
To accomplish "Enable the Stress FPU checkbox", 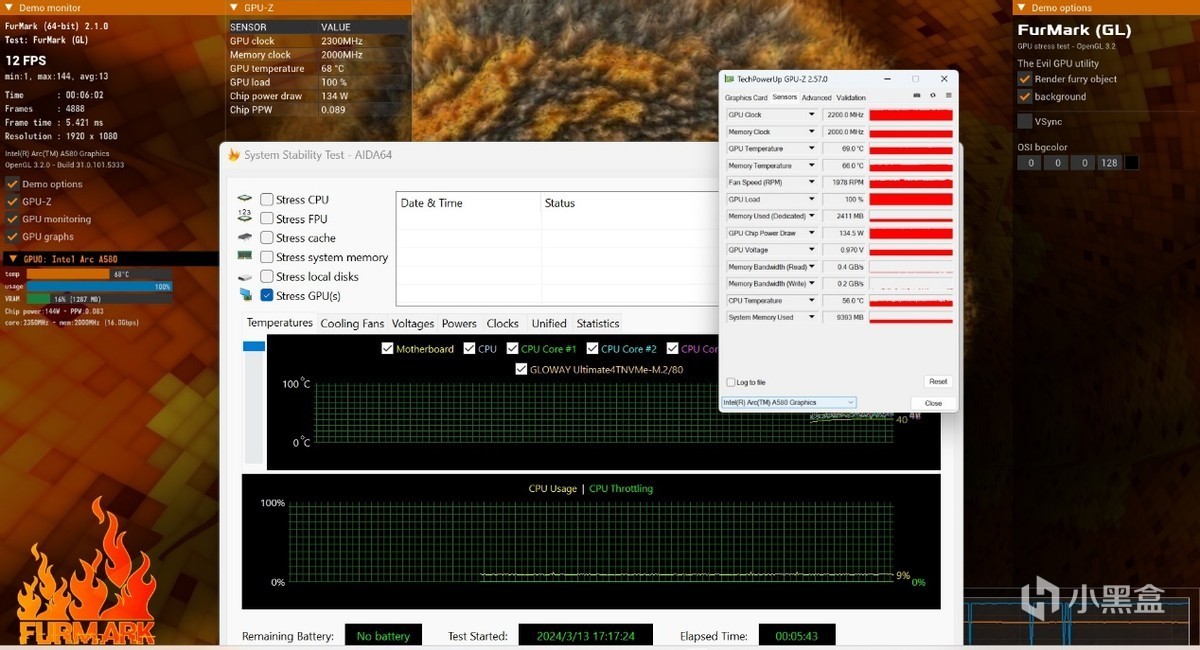I will click(267, 218).
